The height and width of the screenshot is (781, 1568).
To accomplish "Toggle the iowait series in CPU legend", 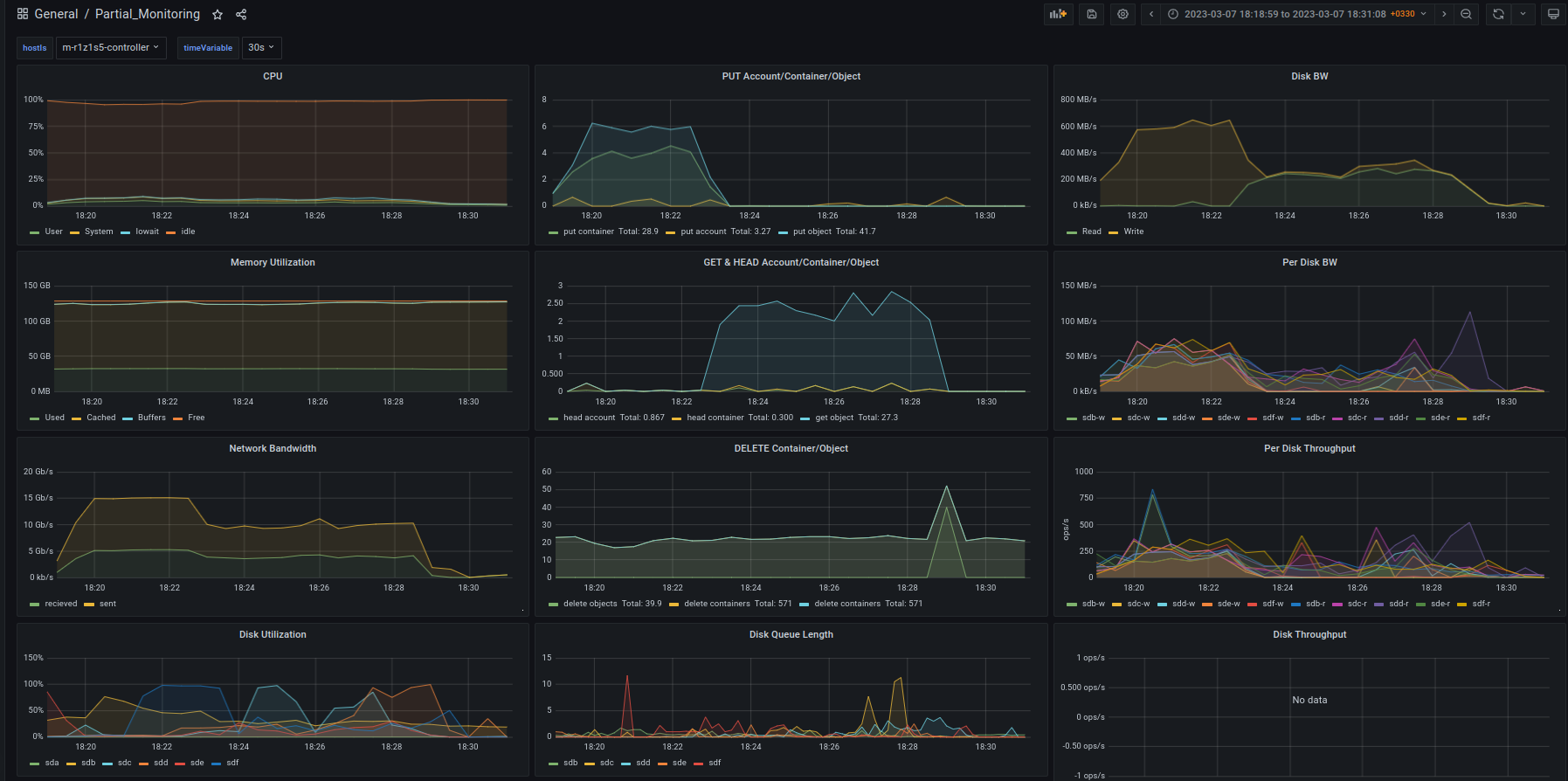I will click(147, 232).
